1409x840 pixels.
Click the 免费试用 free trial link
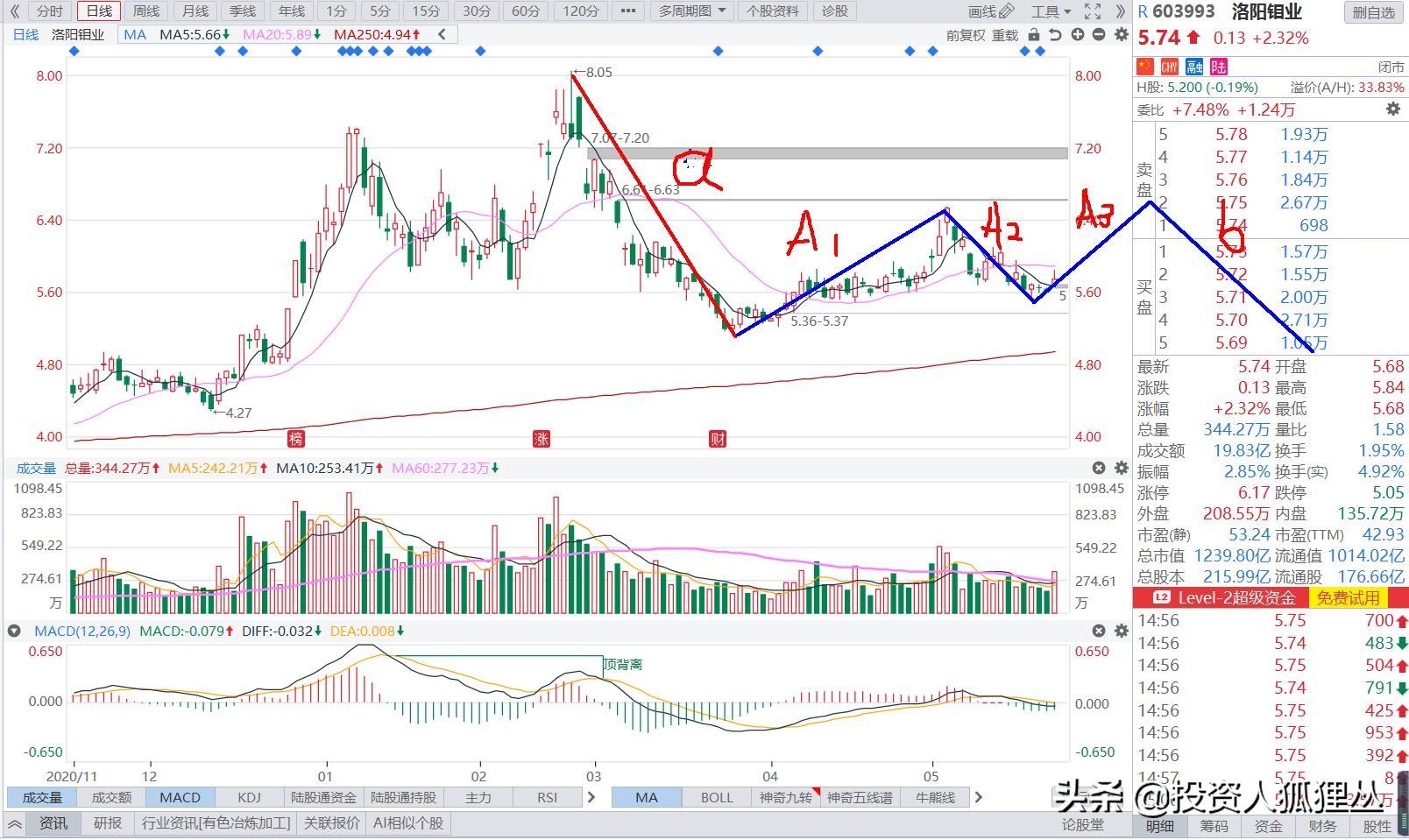click(1349, 597)
